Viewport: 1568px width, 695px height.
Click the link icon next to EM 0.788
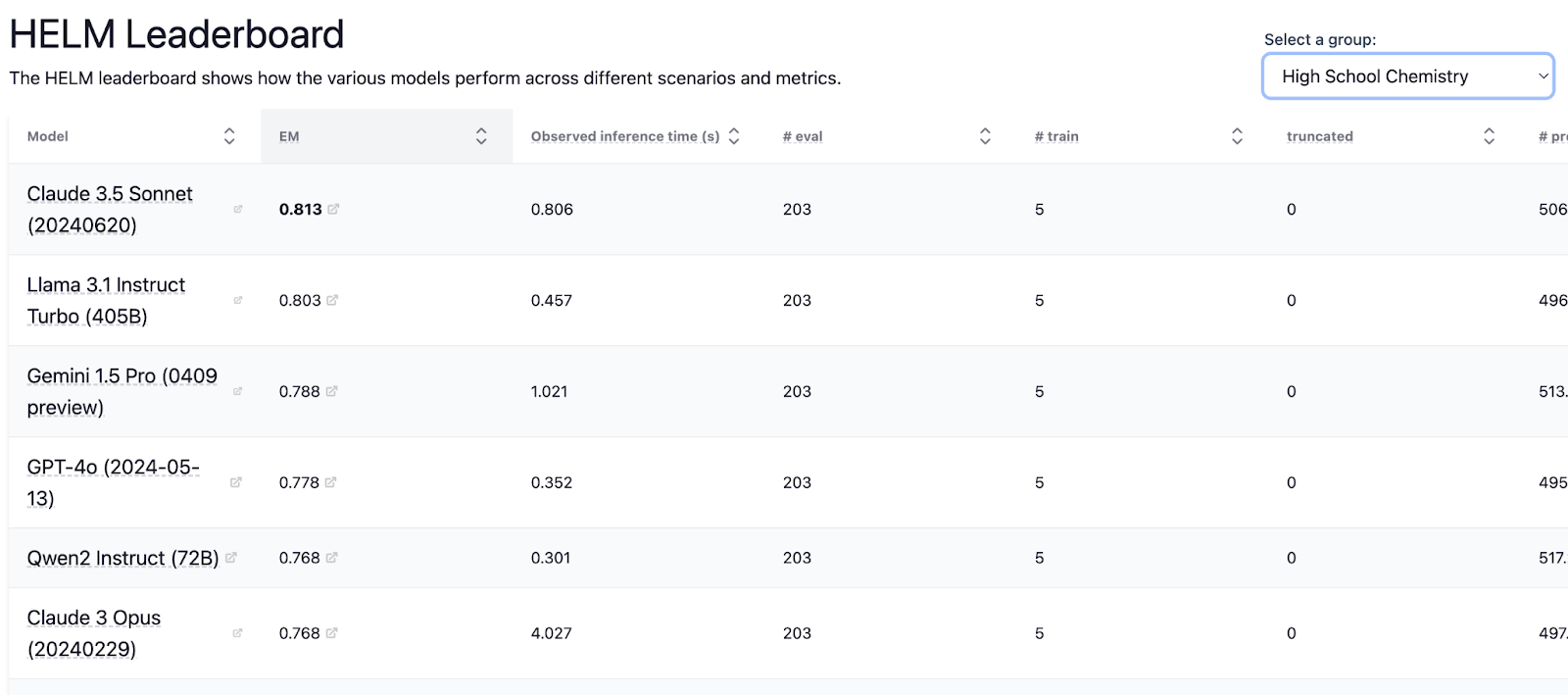coord(331,391)
